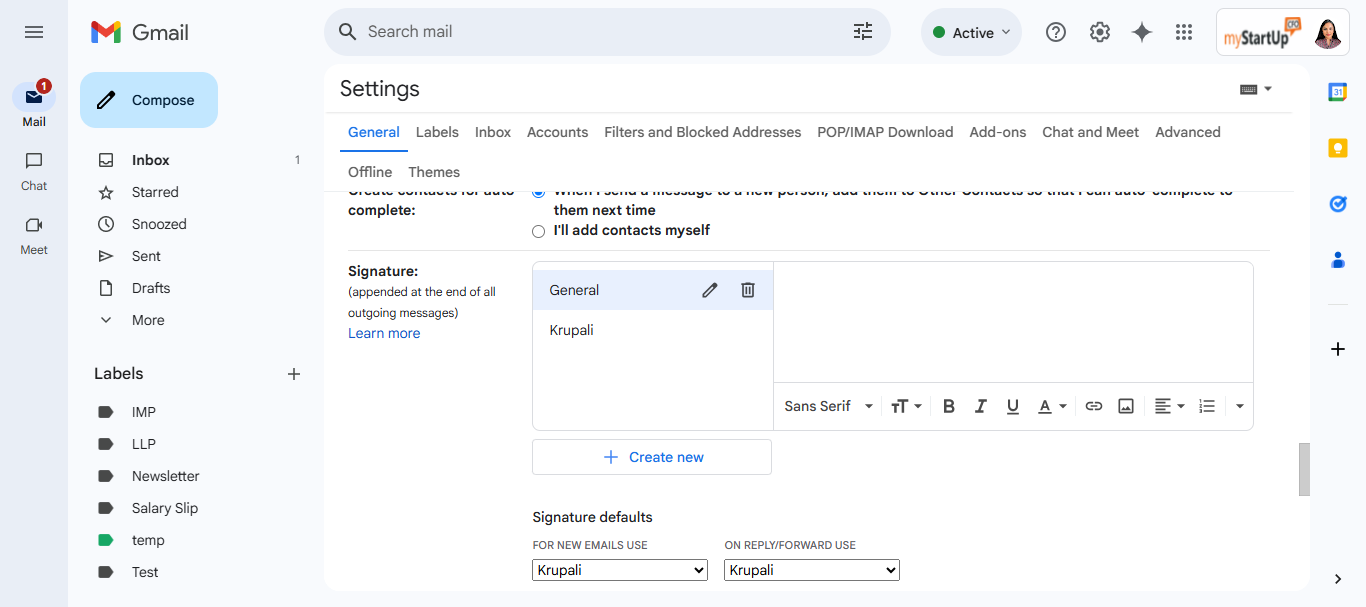Open the Google apps grid
The width and height of the screenshot is (1366, 607).
pos(1184,32)
